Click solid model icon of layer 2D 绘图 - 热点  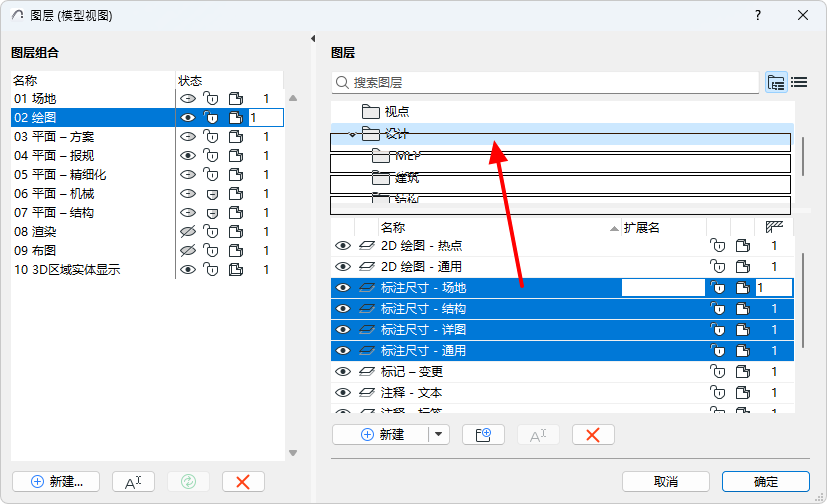pos(743,245)
